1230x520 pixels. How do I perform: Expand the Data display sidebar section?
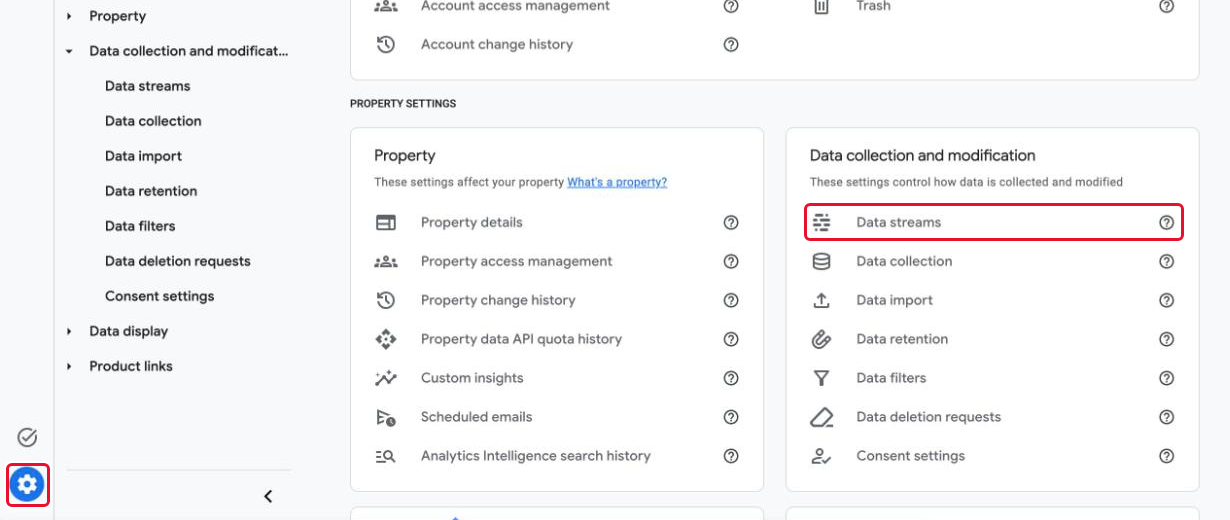coord(69,331)
